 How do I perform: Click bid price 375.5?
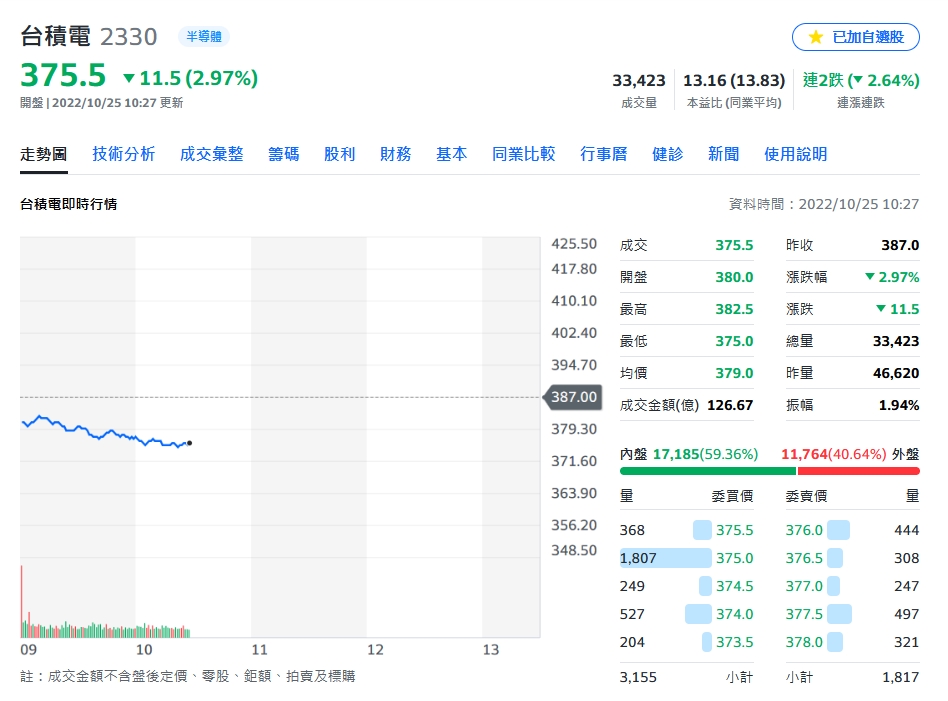point(735,530)
